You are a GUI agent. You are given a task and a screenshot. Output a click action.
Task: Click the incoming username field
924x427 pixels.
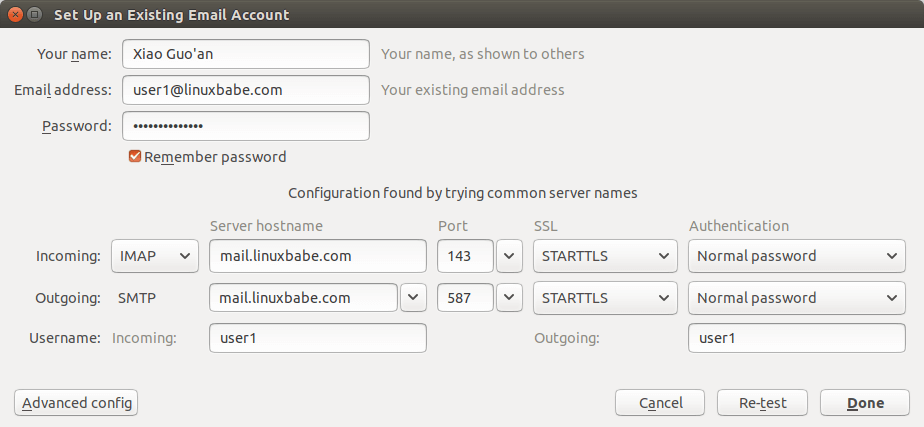coord(317,338)
